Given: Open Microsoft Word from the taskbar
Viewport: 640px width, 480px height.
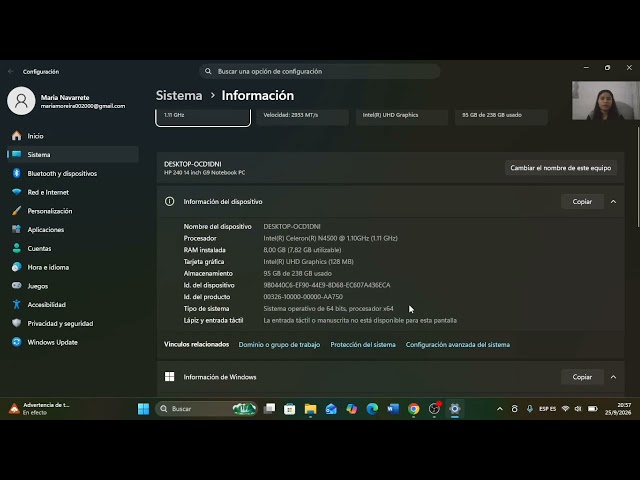Looking at the screenshot, I should [393, 409].
